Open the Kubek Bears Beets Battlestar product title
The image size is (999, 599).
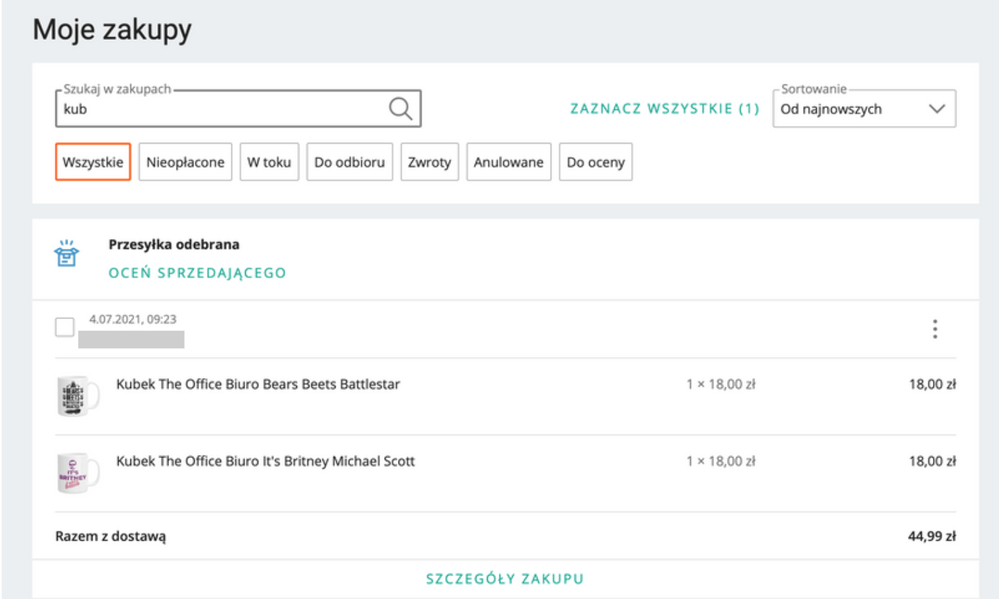pos(258,384)
